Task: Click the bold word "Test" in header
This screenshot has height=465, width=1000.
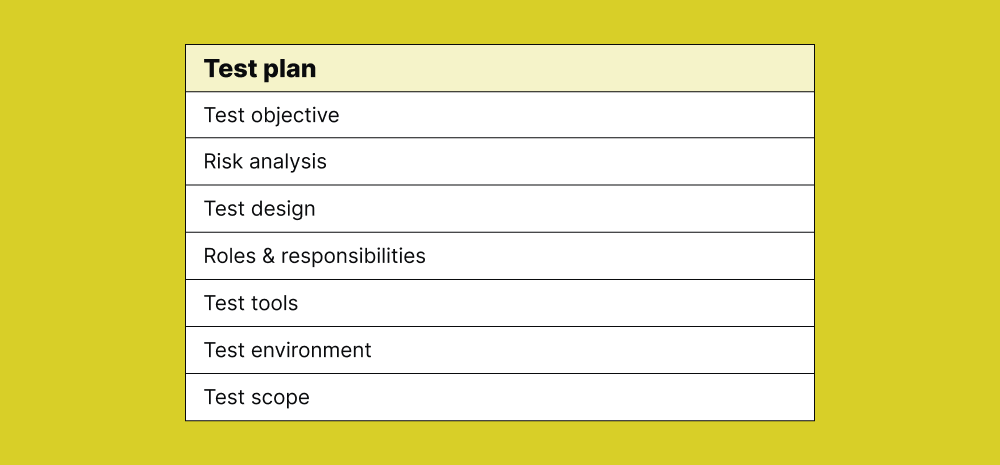Action: pyautogui.click(x=228, y=69)
